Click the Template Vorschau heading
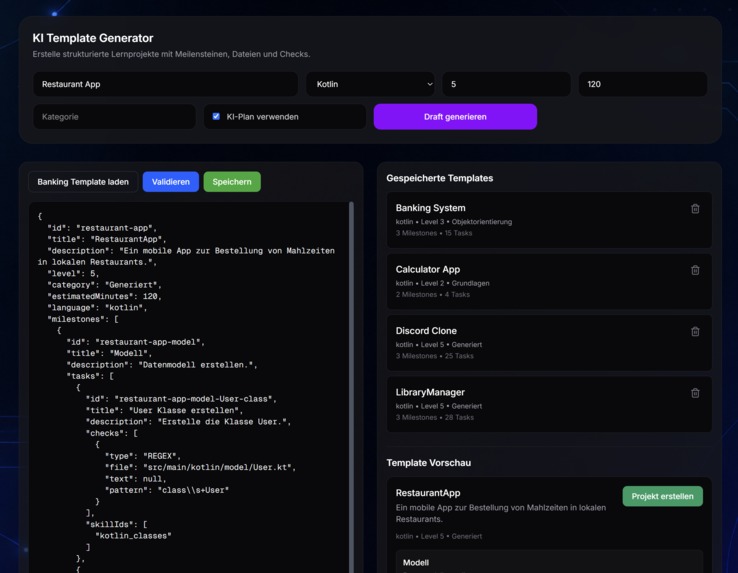 428,463
